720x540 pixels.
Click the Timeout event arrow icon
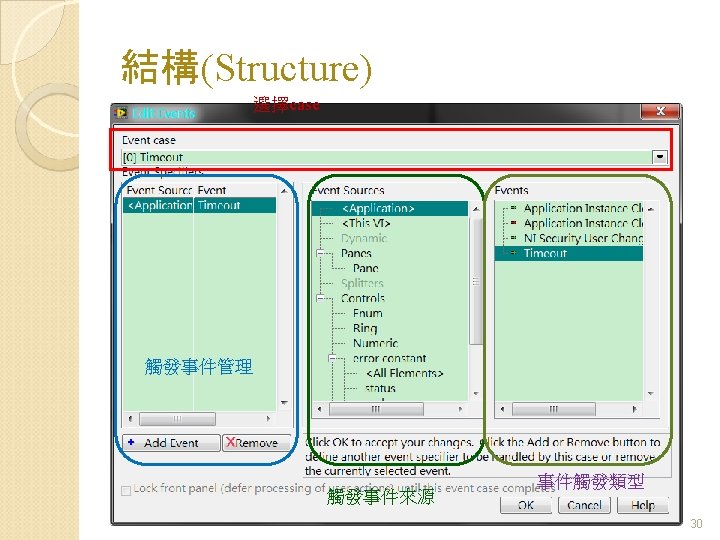coord(513,253)
